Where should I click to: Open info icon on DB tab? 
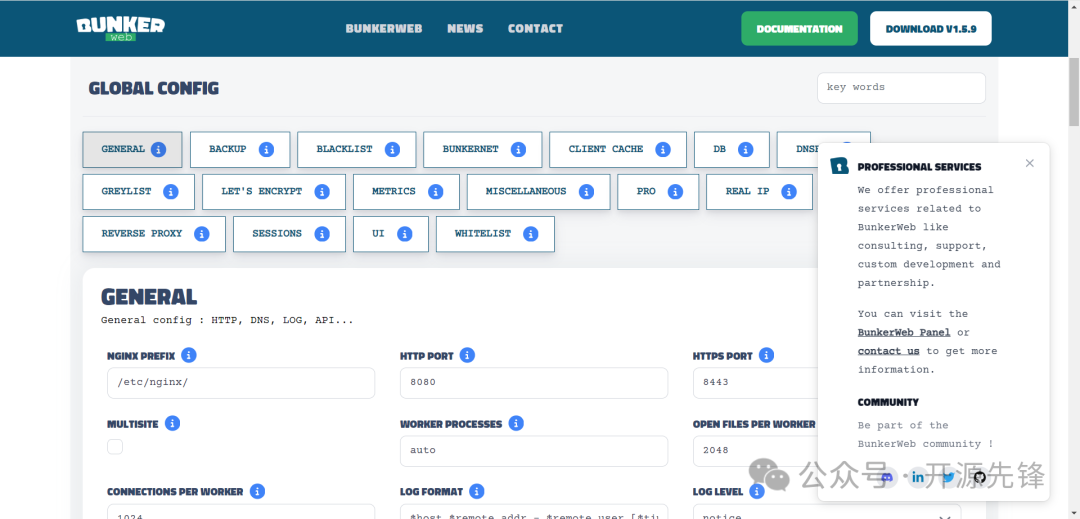click(746, 149)
